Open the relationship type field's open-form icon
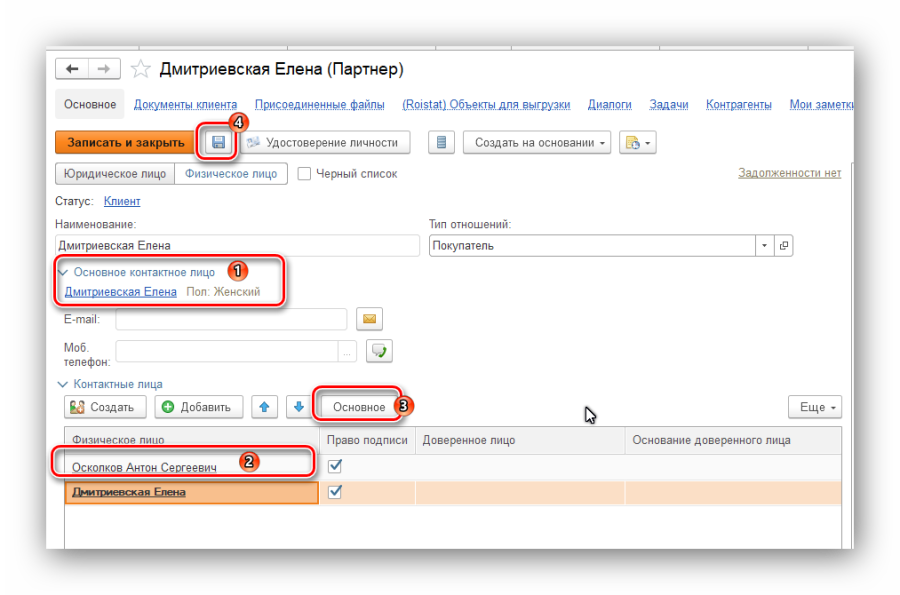 click(x=784, y=246)
